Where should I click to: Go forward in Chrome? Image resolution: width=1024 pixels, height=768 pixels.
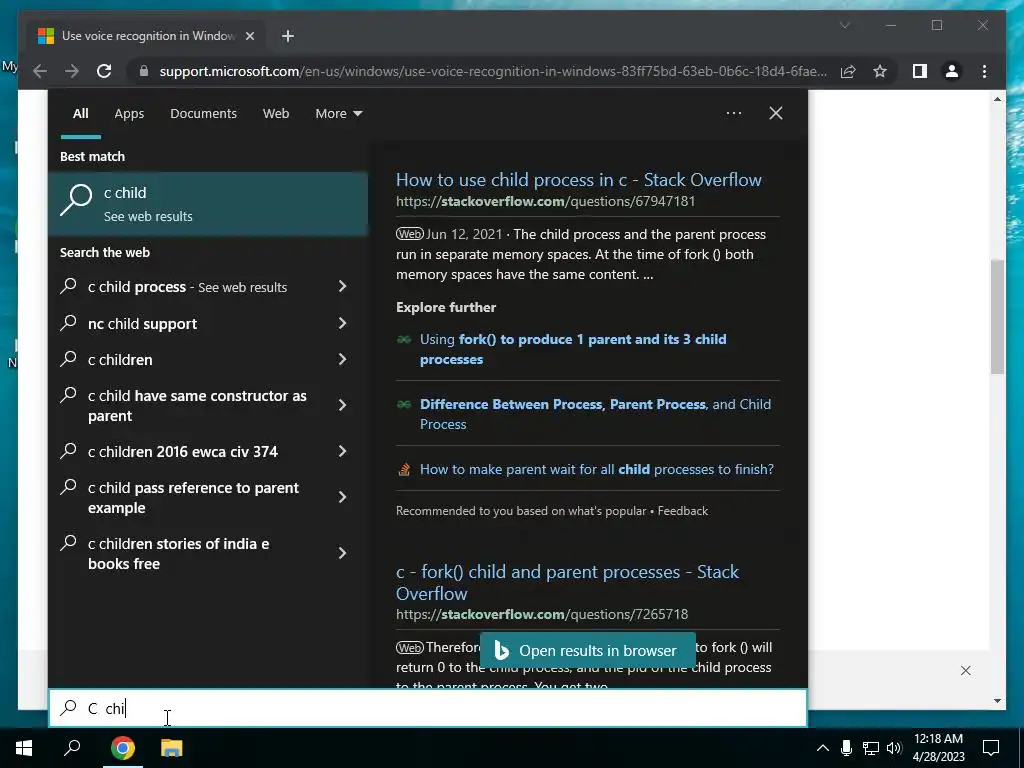click(x=72, y=71)
